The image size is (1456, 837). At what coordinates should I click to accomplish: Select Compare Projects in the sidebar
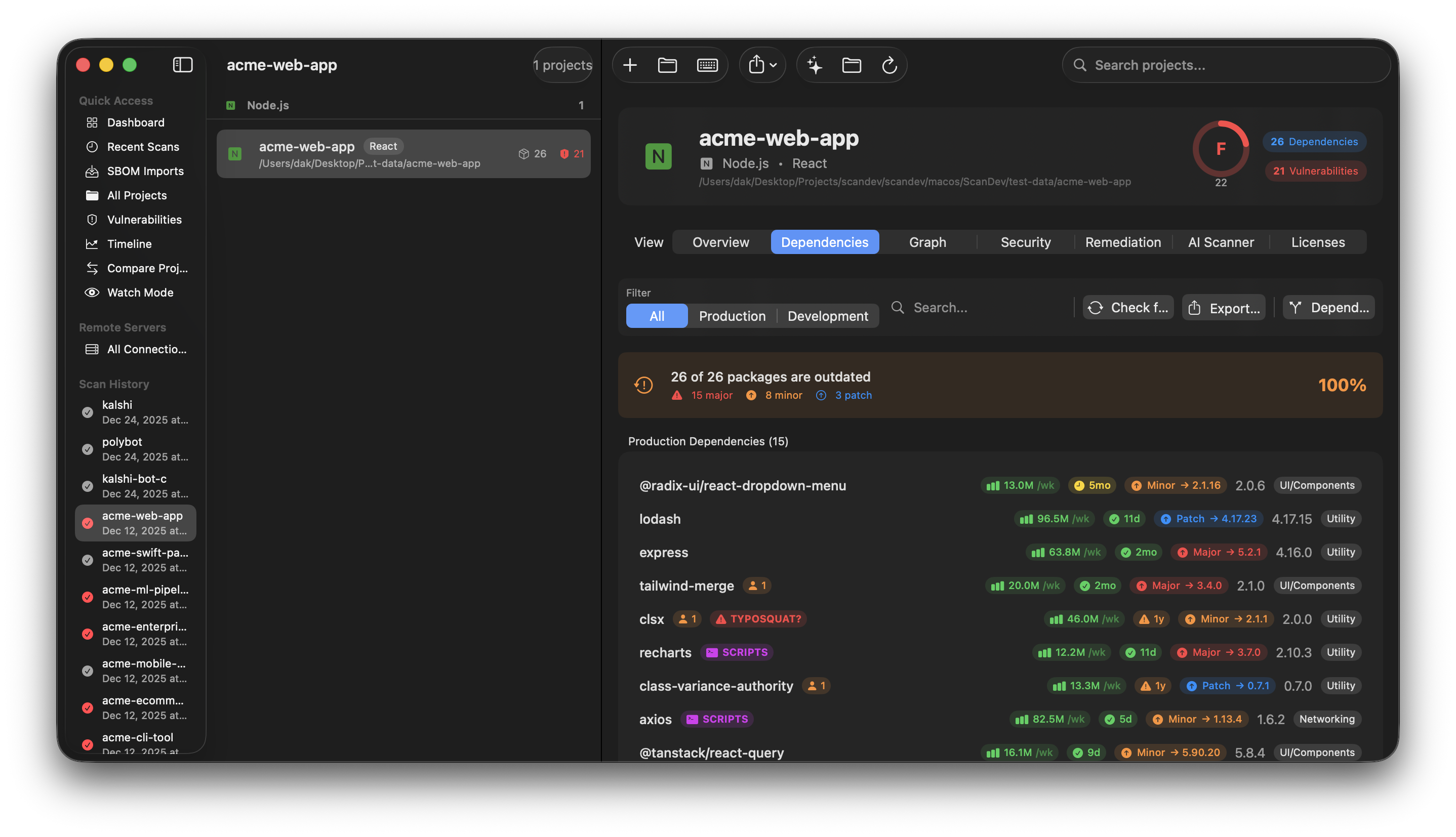coord(146,268)
